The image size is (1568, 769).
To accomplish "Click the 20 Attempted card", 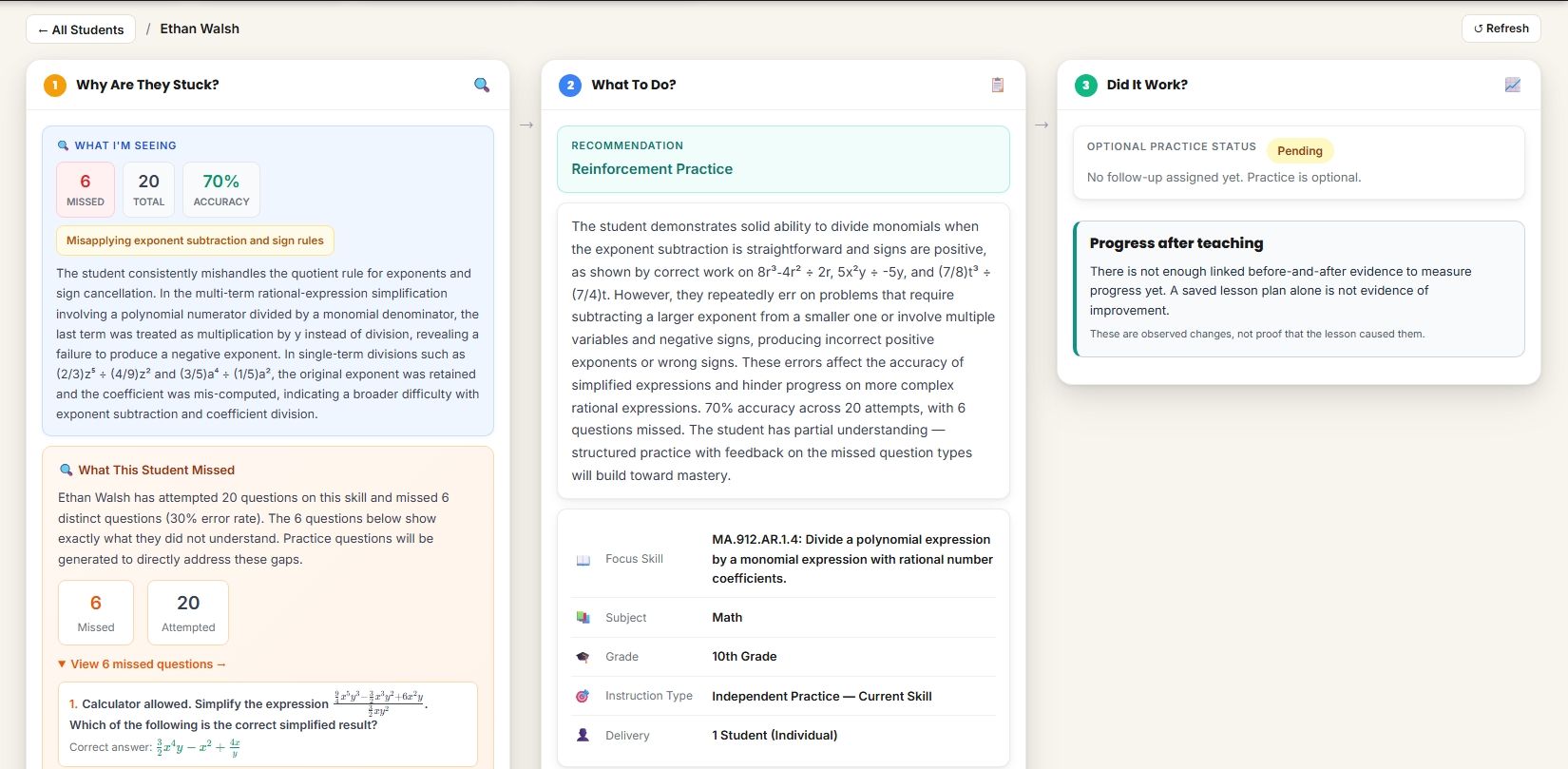I will 188,613.
